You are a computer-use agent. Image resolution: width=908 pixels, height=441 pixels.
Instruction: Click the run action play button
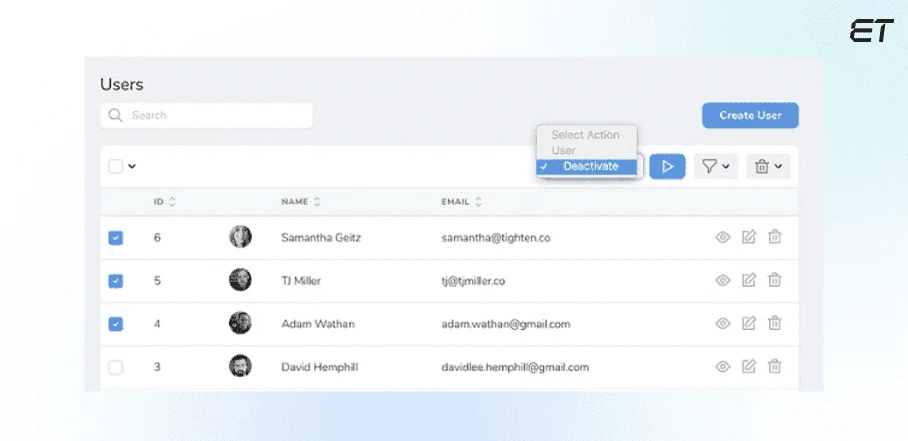(x=667, y=166)
